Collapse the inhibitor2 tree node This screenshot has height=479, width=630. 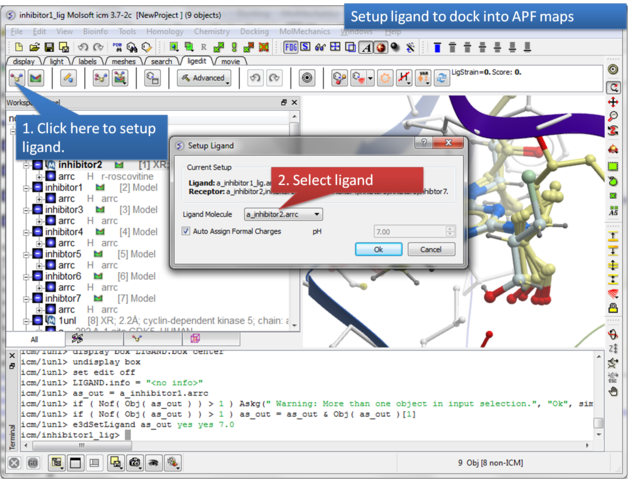tap(26, 165)
